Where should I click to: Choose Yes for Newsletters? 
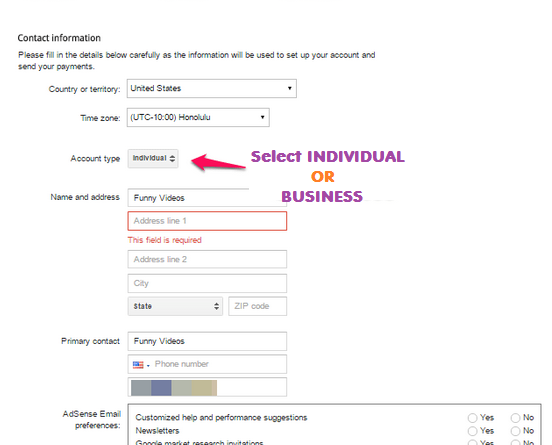coord(472,431)
